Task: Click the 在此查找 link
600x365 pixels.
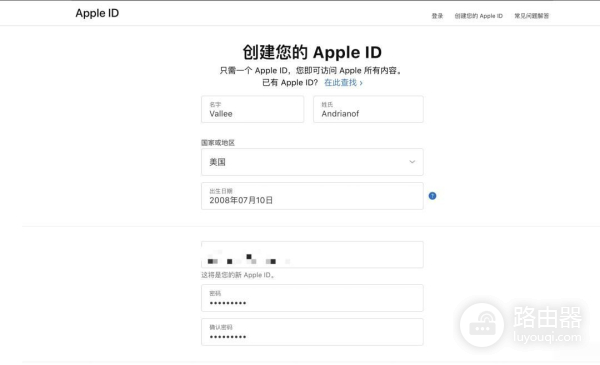Action: pyautogui.click(x=343, y=83)
